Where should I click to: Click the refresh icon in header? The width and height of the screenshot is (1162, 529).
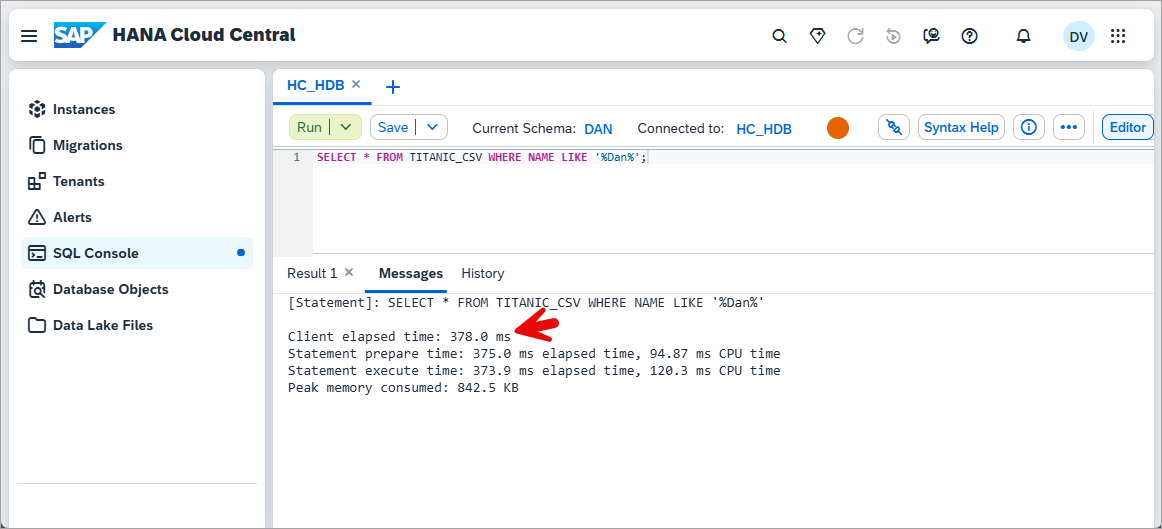[856, 36]
